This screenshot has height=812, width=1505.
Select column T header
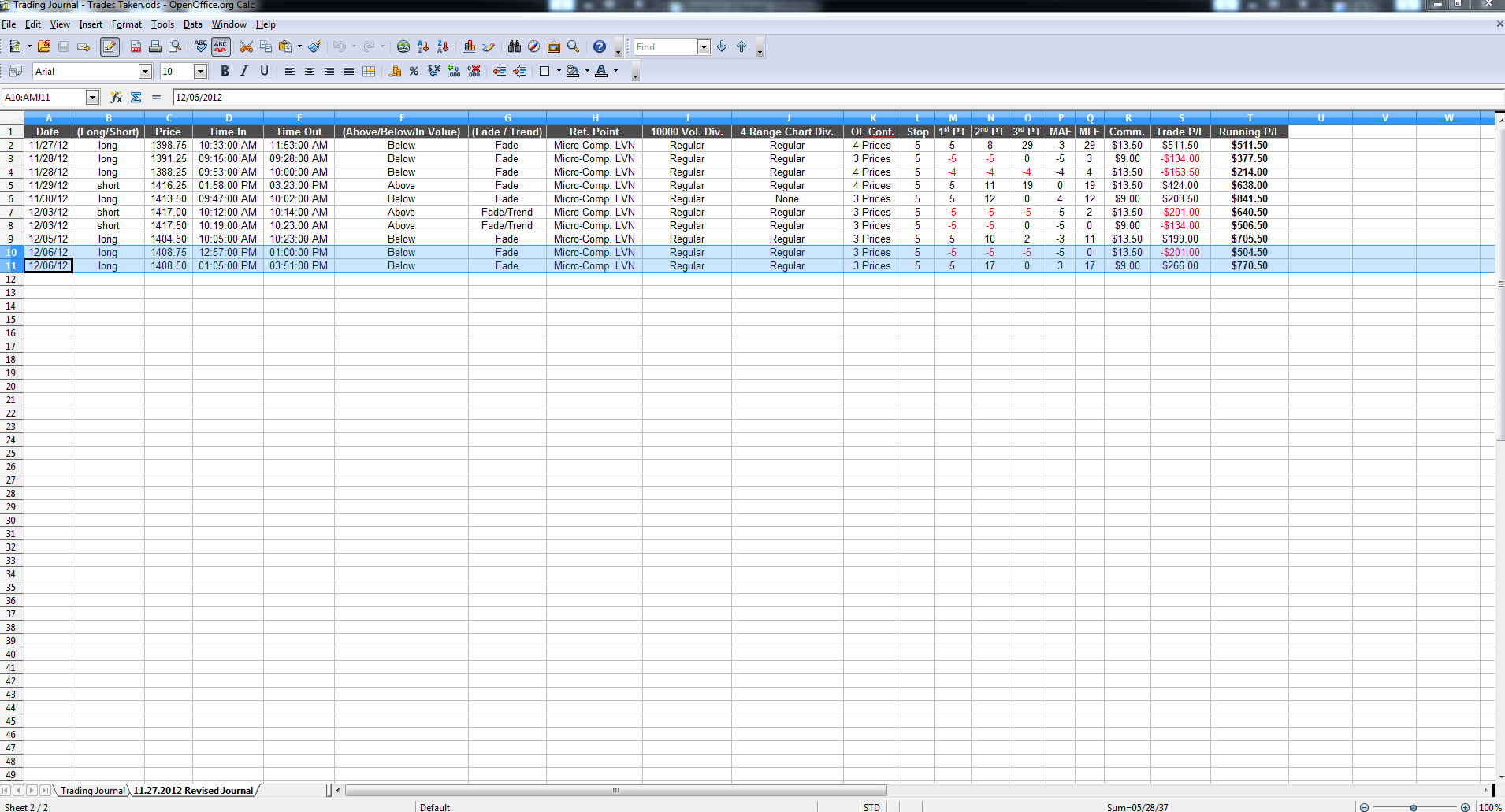point(1250,118)
